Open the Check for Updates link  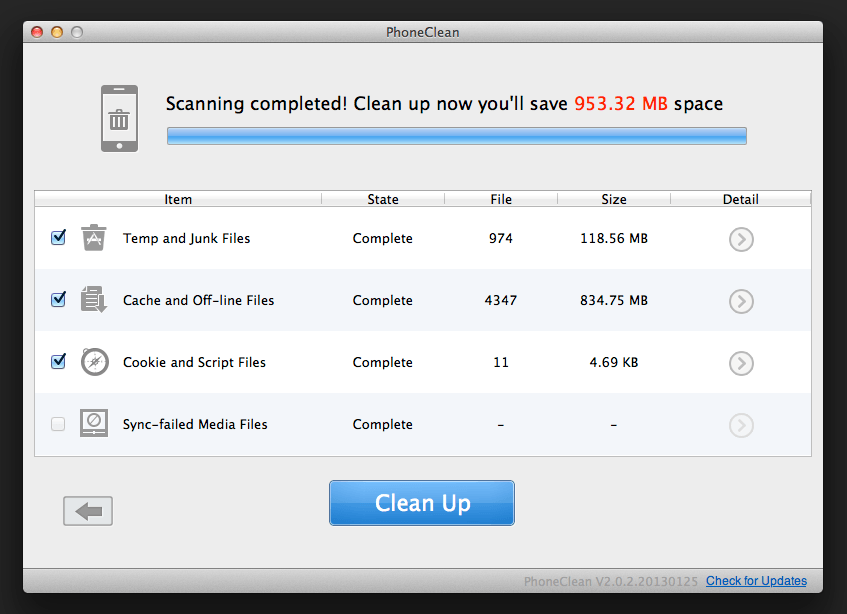pos(756,581)
